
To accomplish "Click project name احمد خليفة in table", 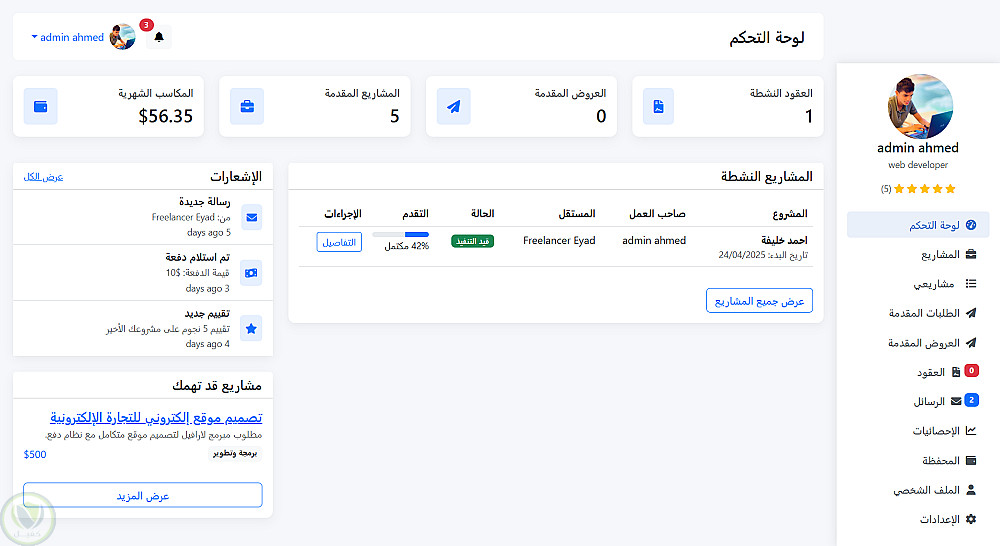I will pyautogui.click(x=784, y=240).
